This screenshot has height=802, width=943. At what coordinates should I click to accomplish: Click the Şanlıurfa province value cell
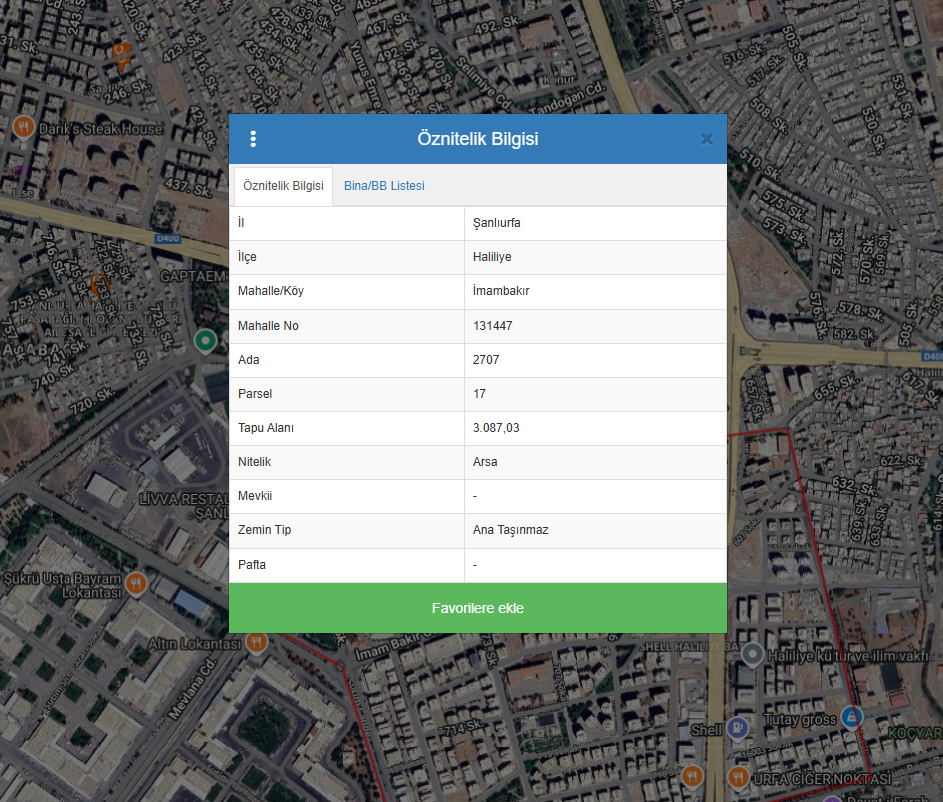click(x=496, y=223)
